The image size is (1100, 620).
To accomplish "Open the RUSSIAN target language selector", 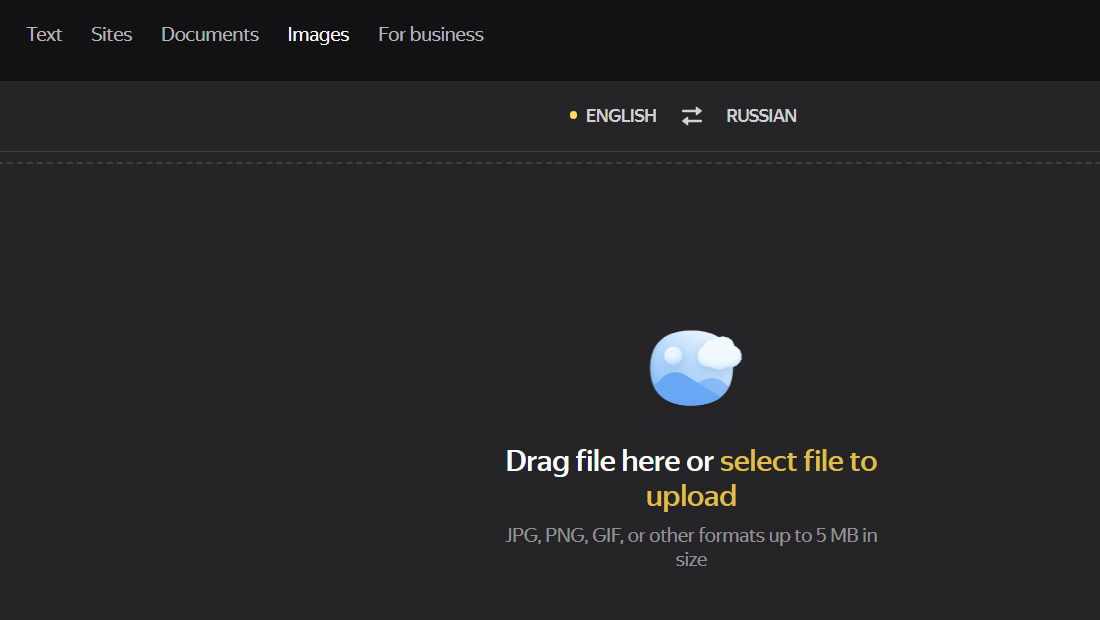I will coord(761,116).
